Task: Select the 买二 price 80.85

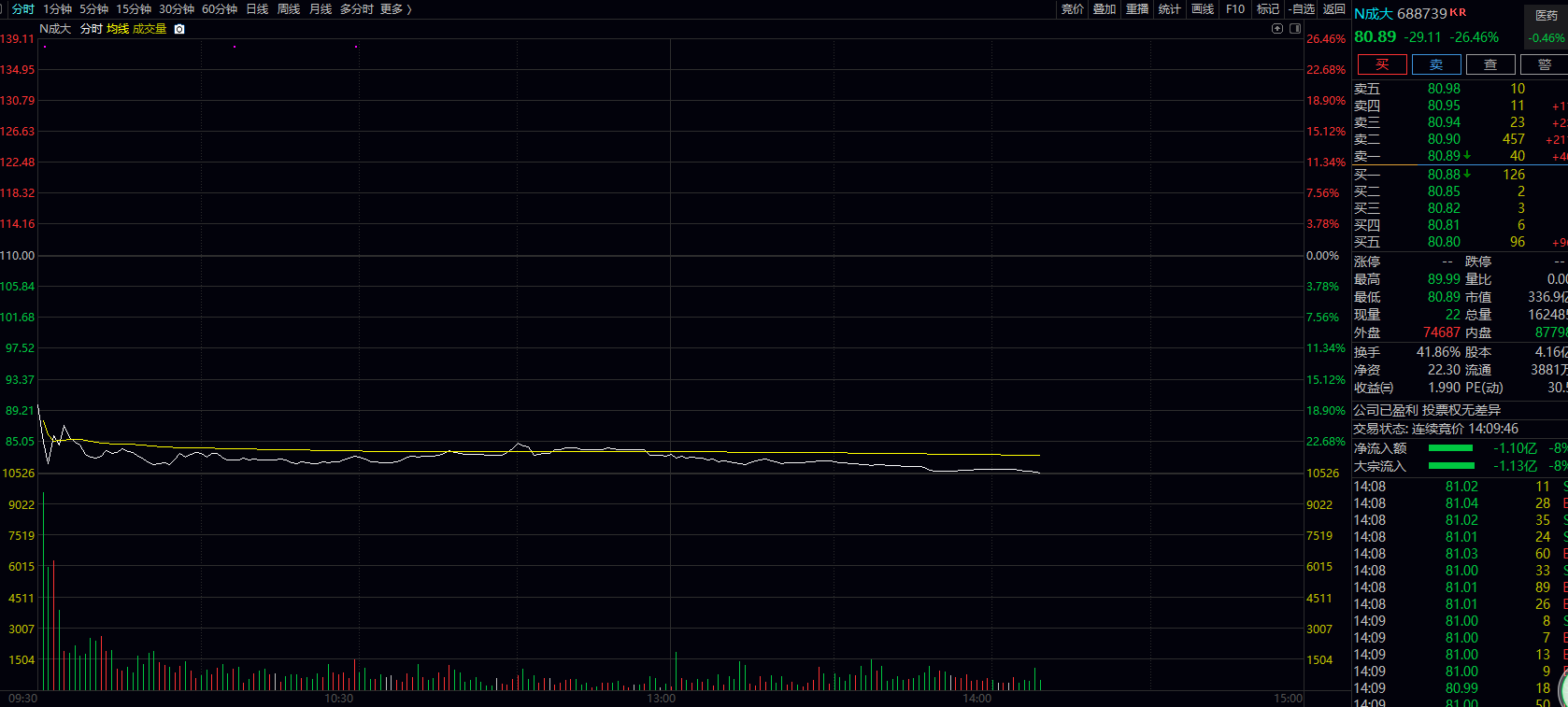Action: 1444,191
